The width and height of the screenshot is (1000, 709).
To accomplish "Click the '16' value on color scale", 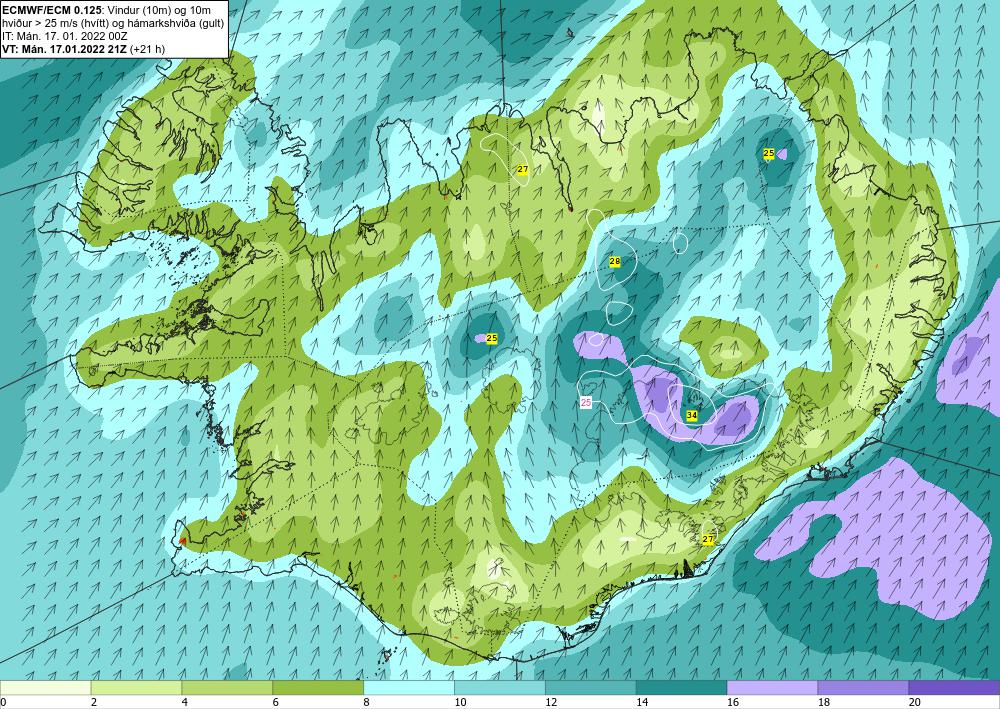I will click(x=733, y=703).
